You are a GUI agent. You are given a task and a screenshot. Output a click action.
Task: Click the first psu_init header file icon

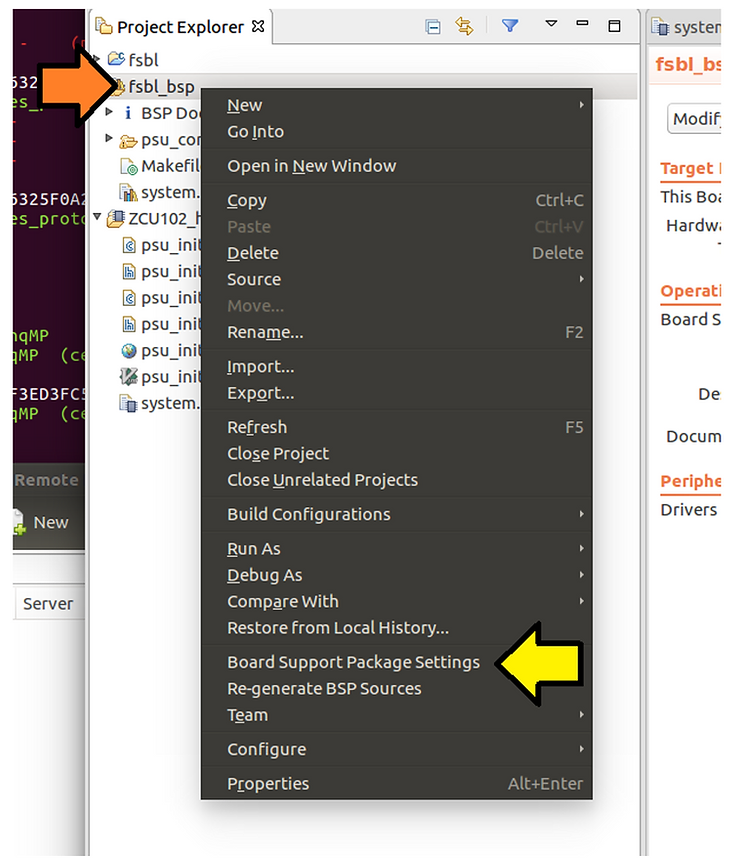coord(129,271)
